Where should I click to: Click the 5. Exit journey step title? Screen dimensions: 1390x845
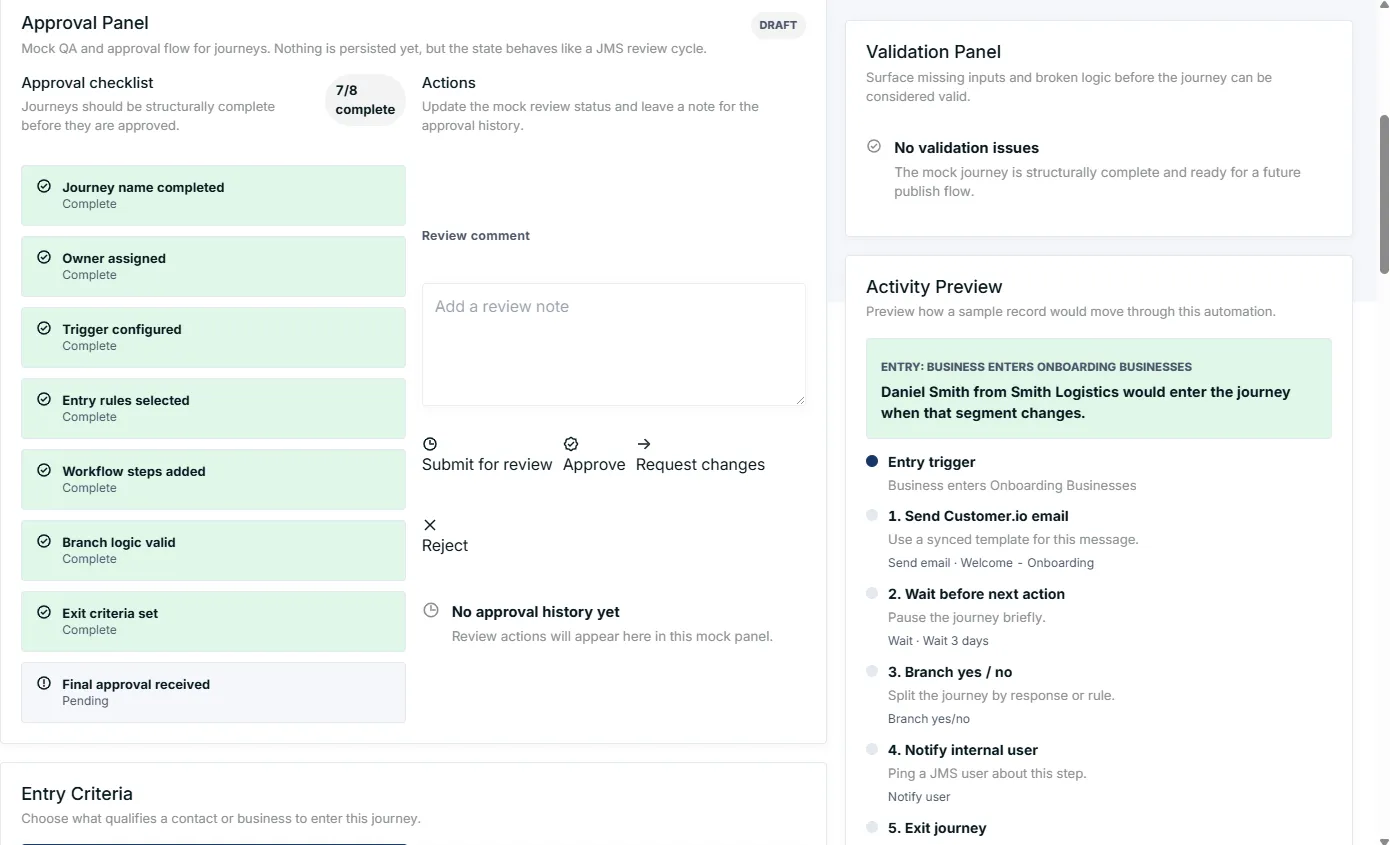click(x=937, y=828)
